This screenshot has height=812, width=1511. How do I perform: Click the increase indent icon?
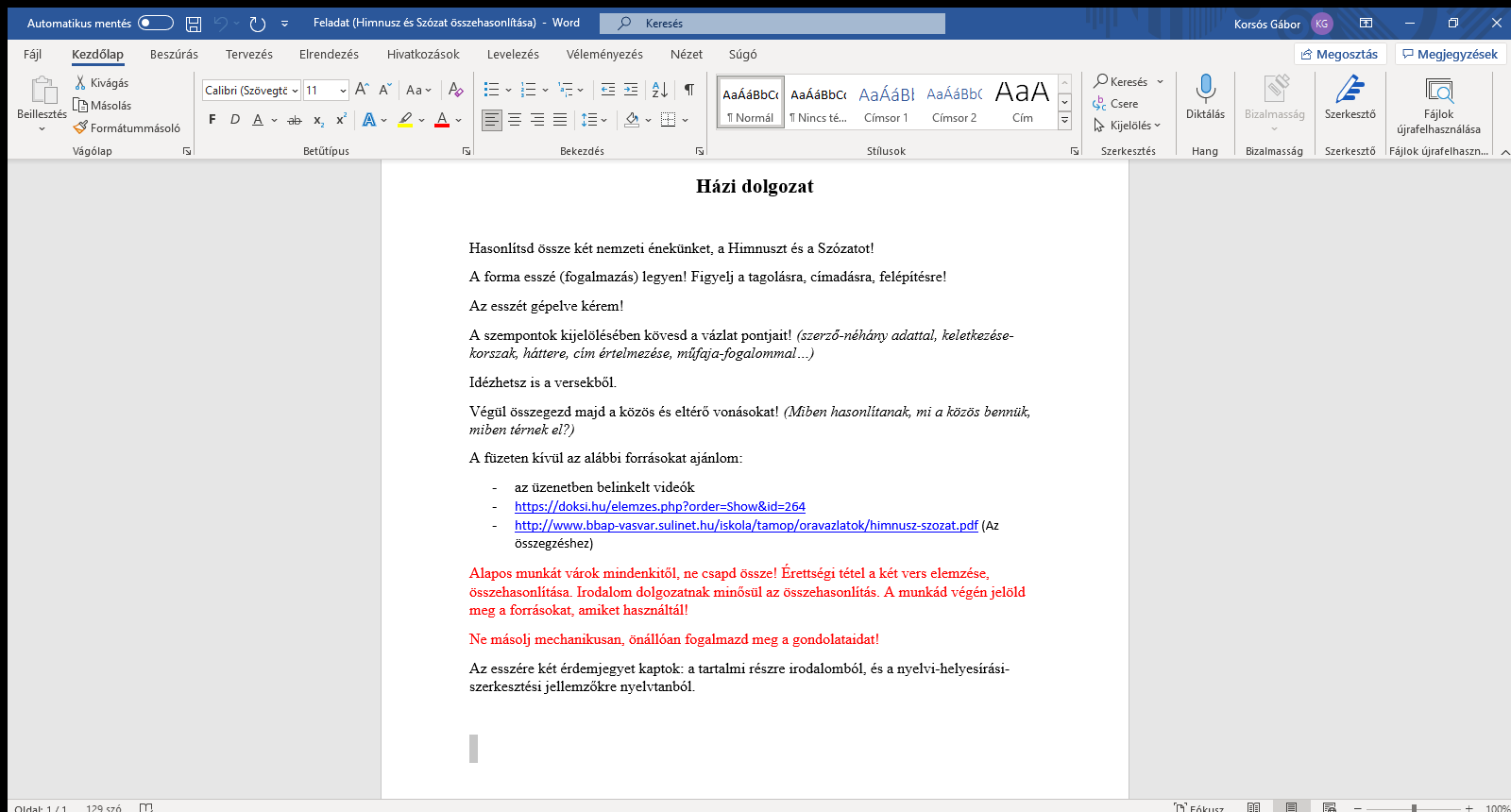click(x=631, y=90)
